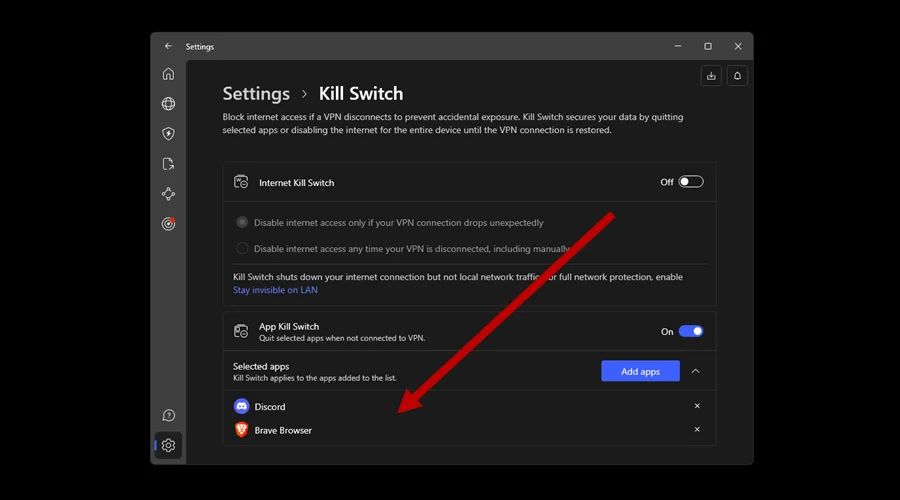Minimize the Settings window
Screen dimensions: 900x500
[678, 46]
